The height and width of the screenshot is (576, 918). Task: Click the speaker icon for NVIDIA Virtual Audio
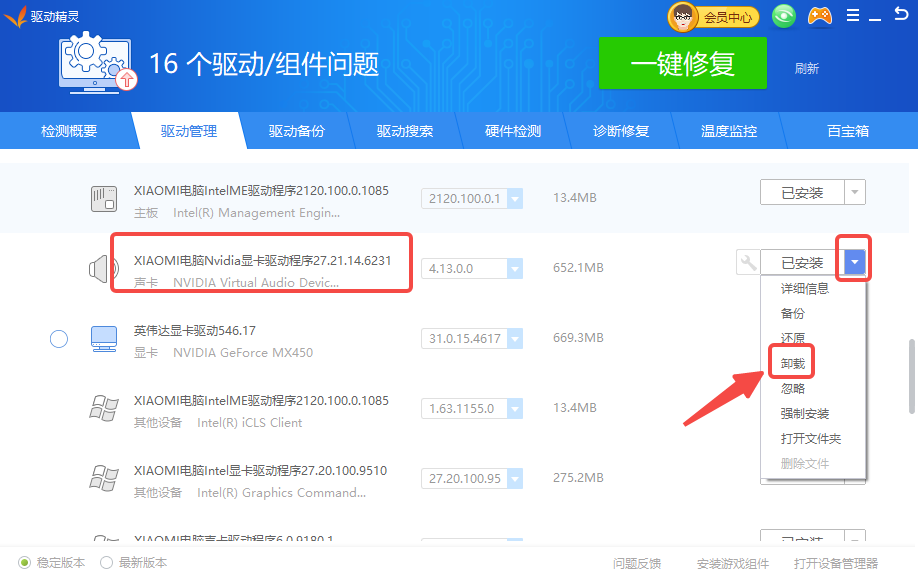pyautogui.click(x=98, y=268)
